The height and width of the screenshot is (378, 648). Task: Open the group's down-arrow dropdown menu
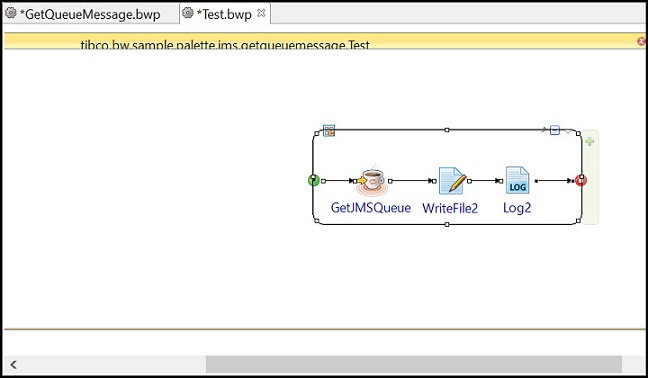[x=568, y=131]
